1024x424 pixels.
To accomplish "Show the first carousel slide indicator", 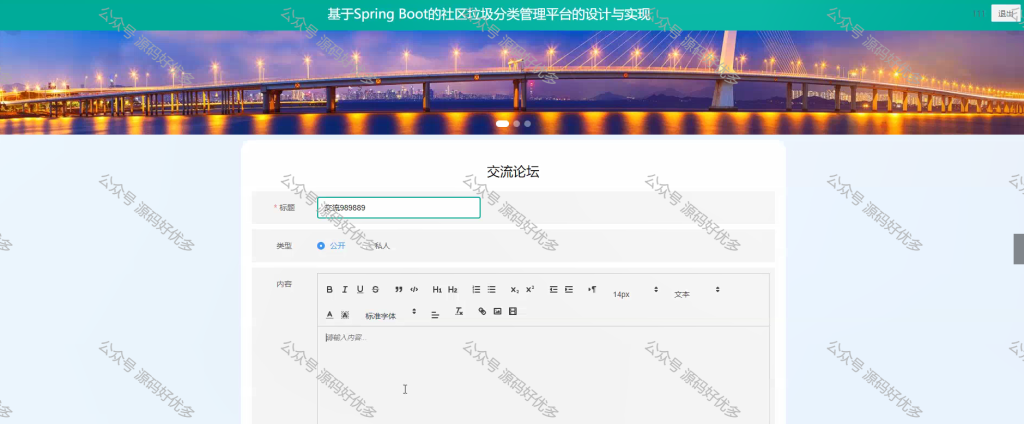I will point(502,123).
